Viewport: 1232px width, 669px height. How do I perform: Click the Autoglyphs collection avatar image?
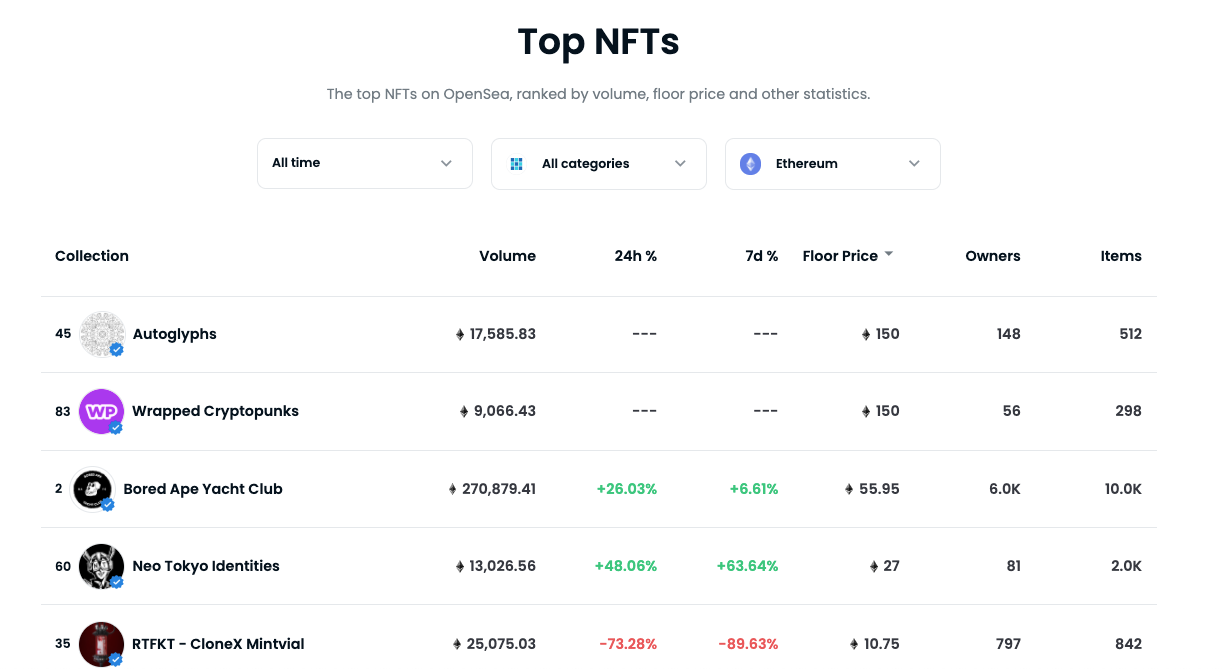[101, 333]
